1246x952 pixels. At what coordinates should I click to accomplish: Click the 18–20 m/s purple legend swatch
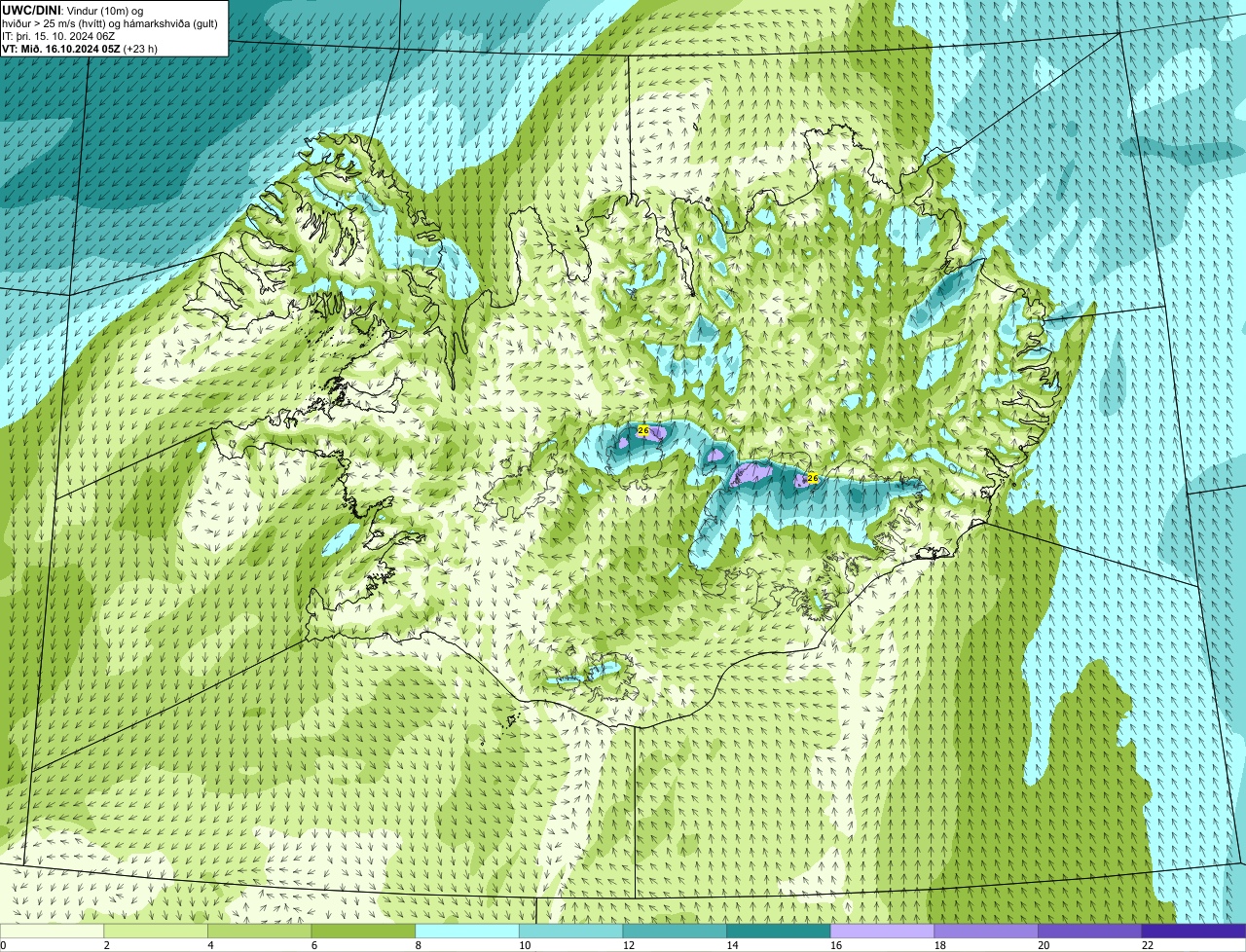pos(986,931)
